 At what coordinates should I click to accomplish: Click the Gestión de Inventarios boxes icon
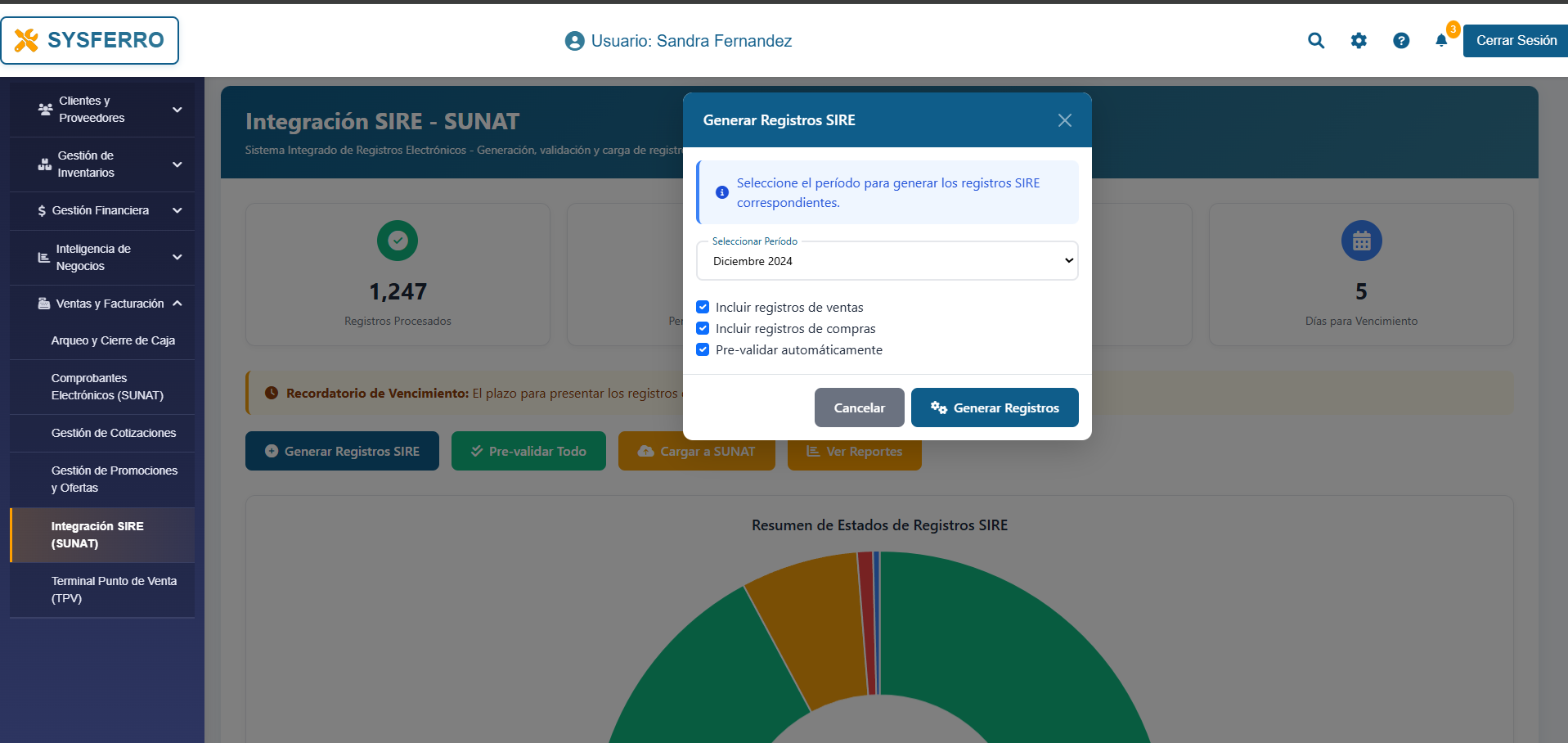coord(45,164)
